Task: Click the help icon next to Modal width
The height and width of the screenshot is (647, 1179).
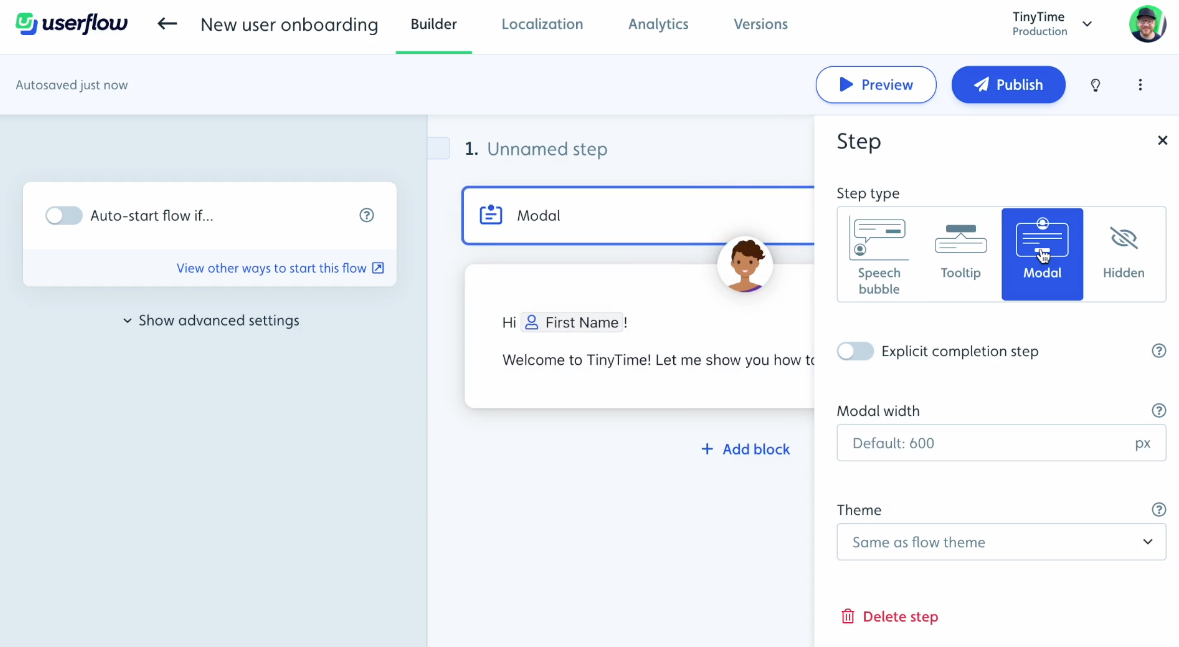Action: (x=1158, y=410)
